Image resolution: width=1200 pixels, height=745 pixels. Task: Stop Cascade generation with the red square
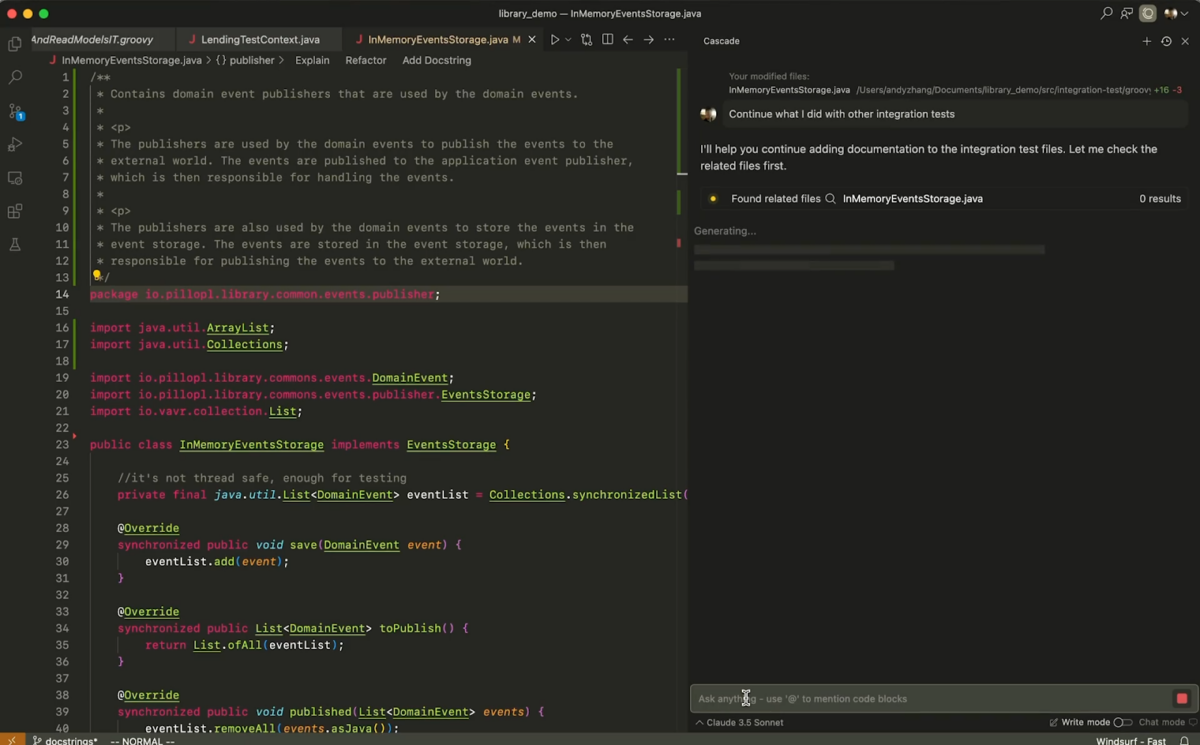[x=1181, y=698]
